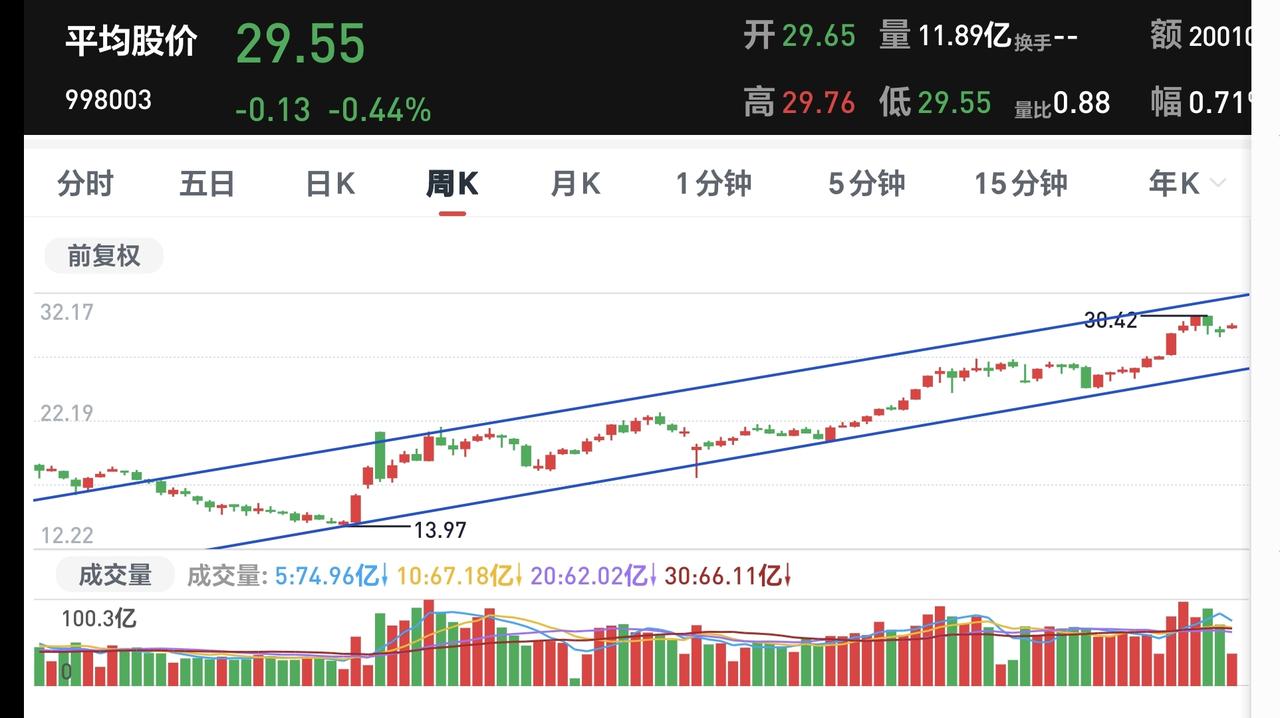Viewport: 1280px width, 718px height.
Task: Show the 15分钟 chart
Action: pos(1021,184)
